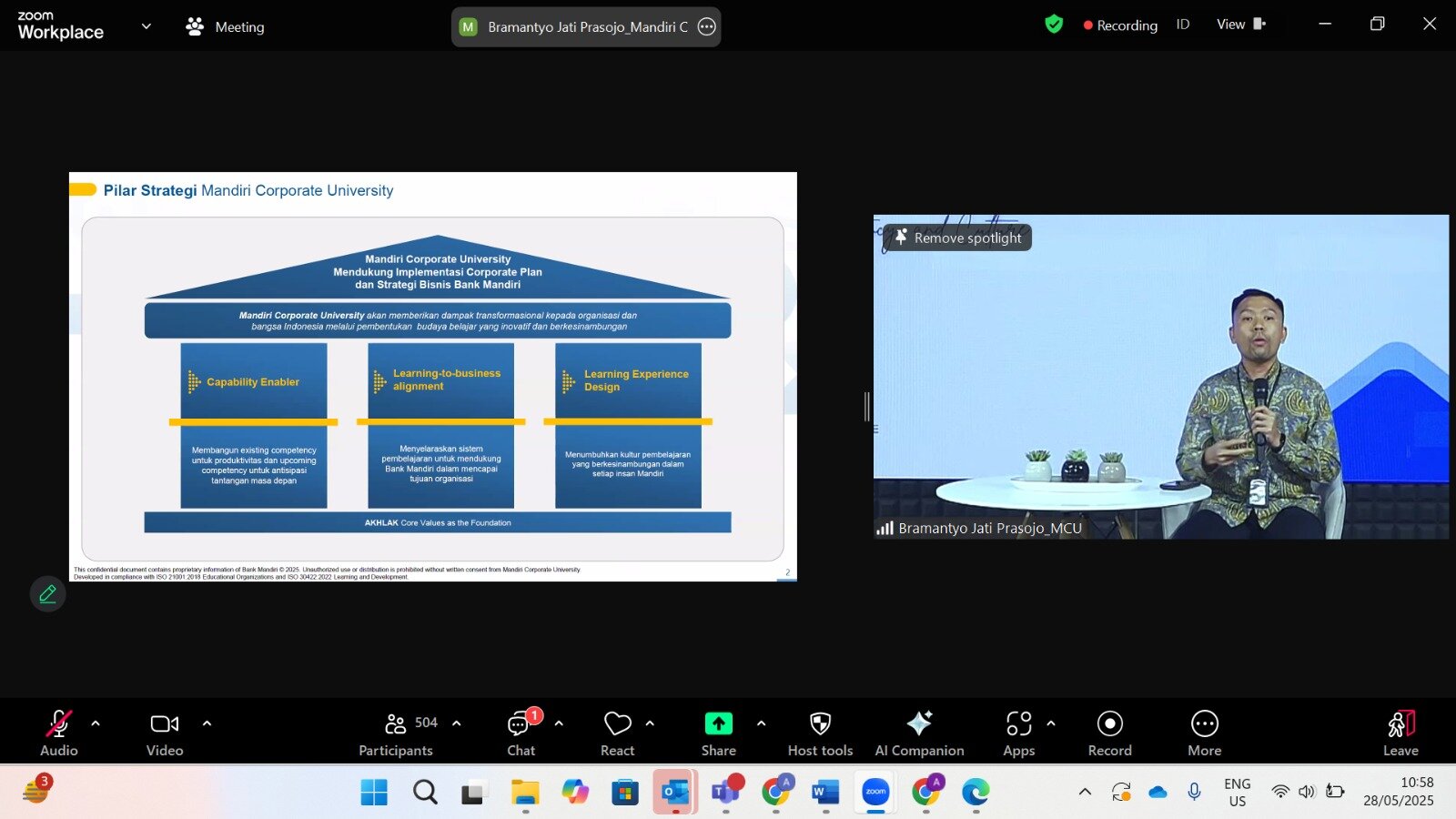Open OneDrive cloud tray icon
This screenshot has height=819, width=1456.
(1158, 793)
